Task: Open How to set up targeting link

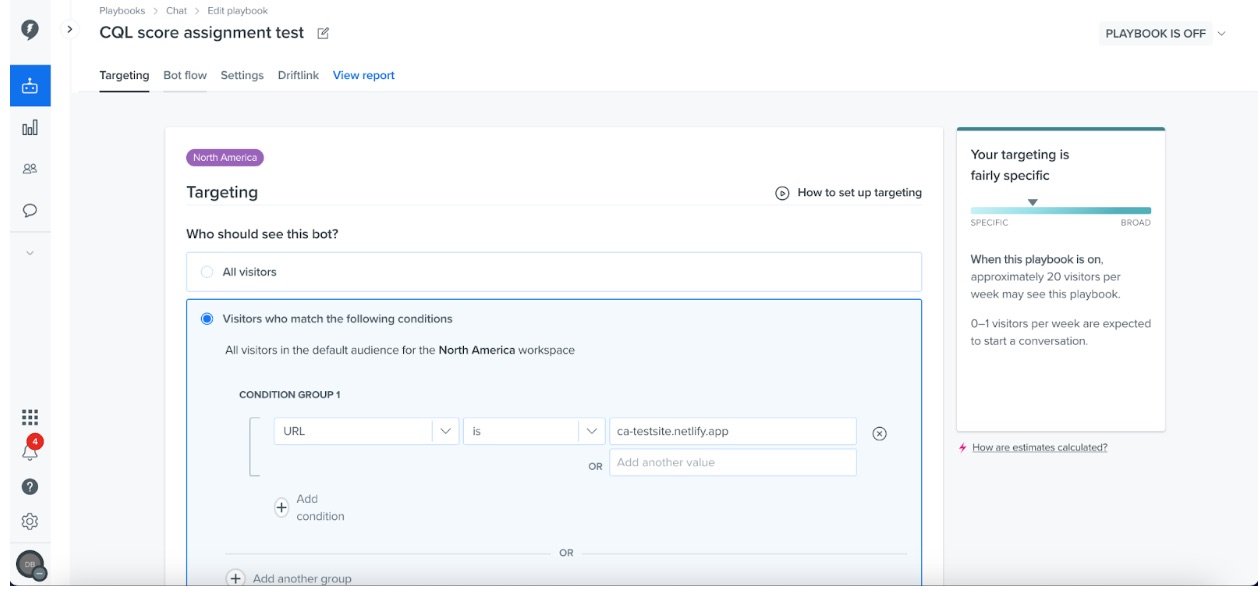Action: [859, 193]
